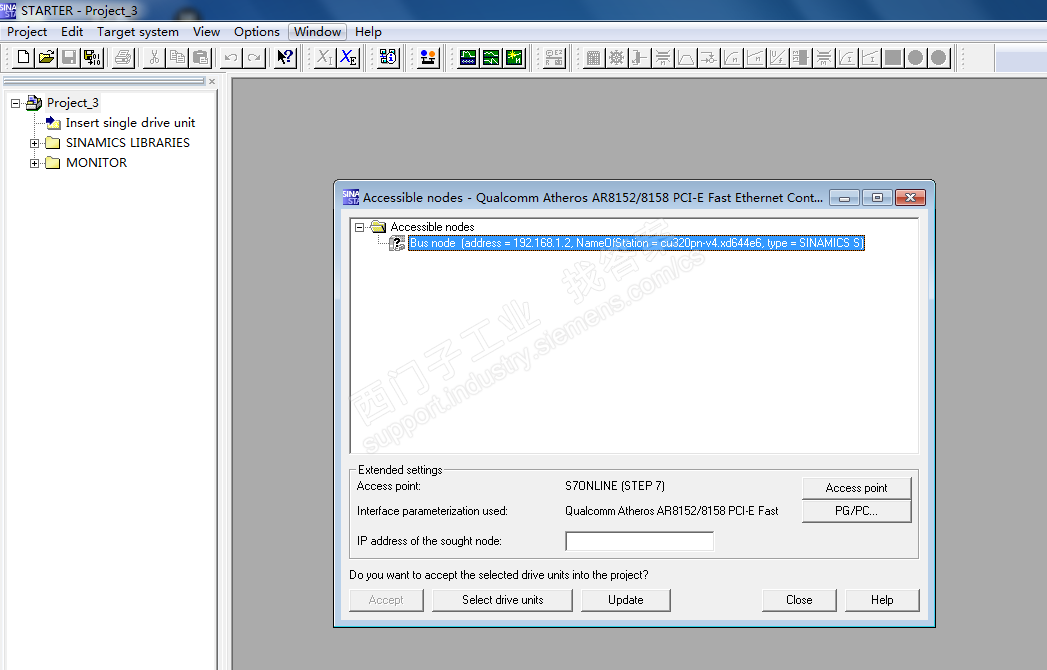Click the Accessible nodes toolbar icon
This screenshot has width=1047, height=670.
(x=388, y=58)
